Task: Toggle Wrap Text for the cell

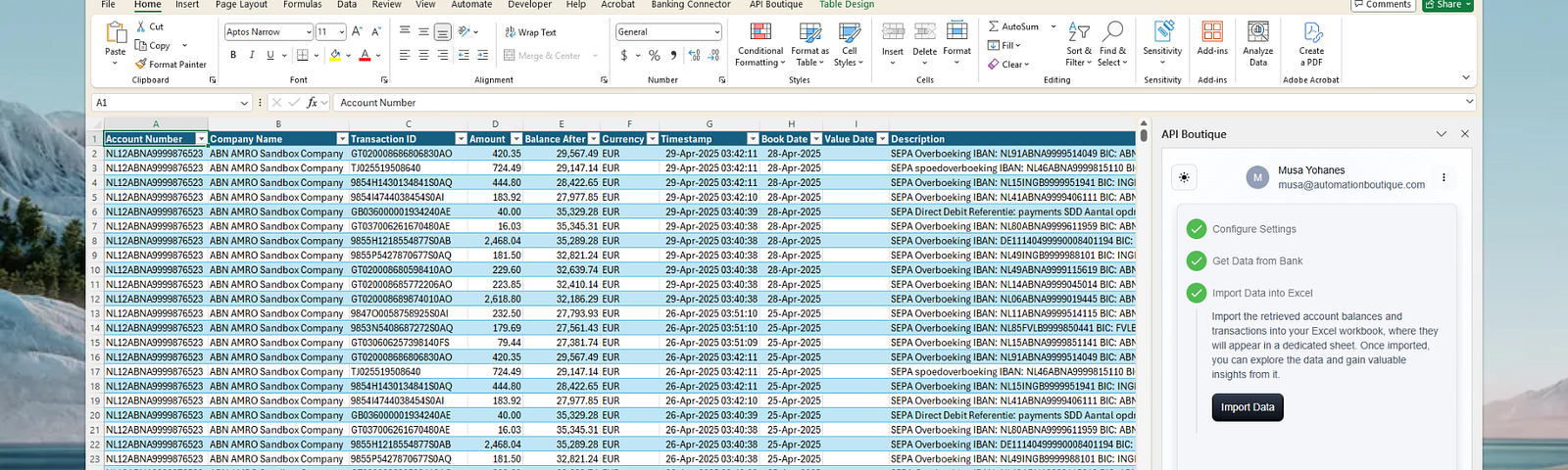Action: pos(530,32)
